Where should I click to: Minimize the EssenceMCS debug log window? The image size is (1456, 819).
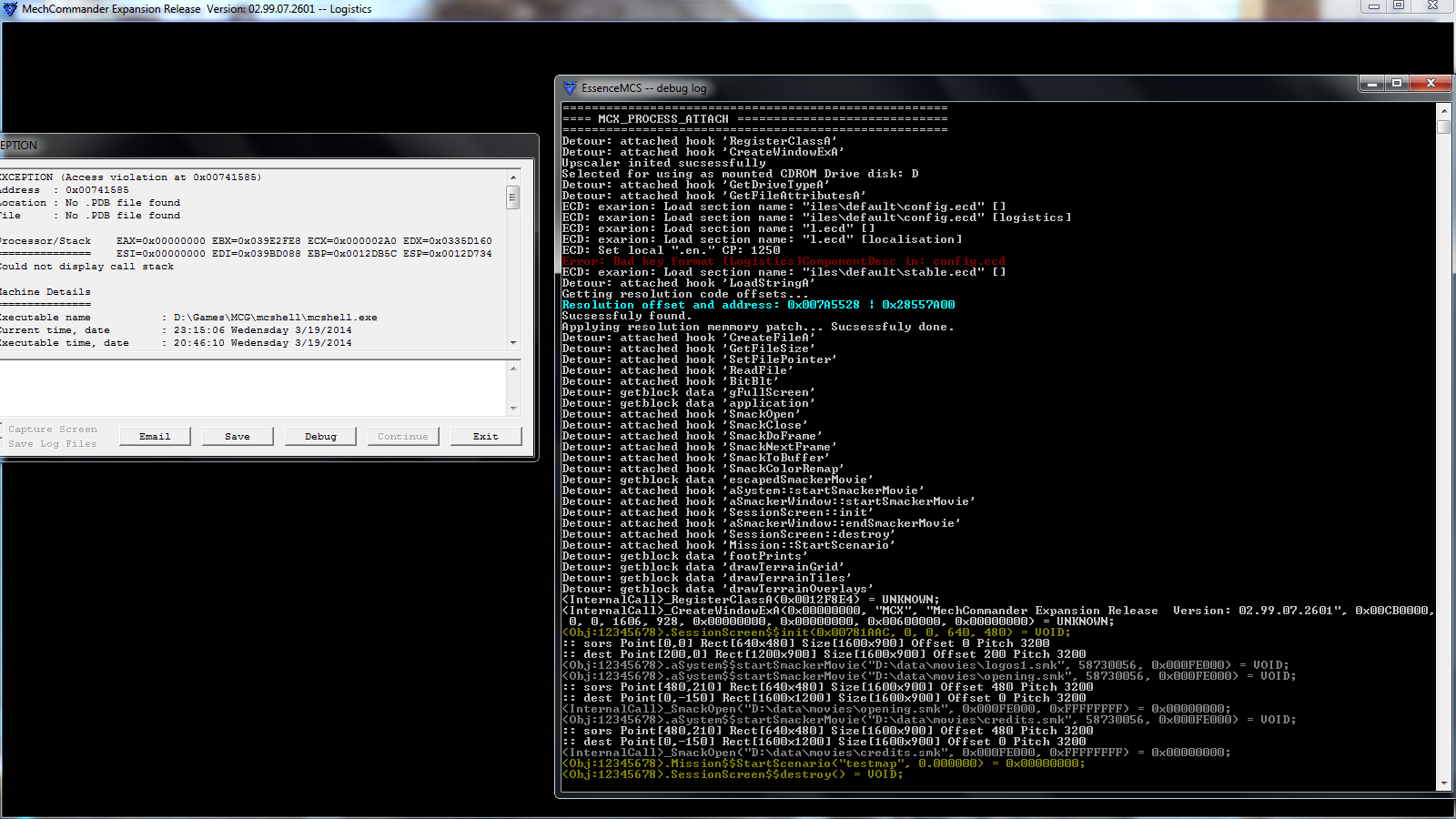tap(1371, 84)
